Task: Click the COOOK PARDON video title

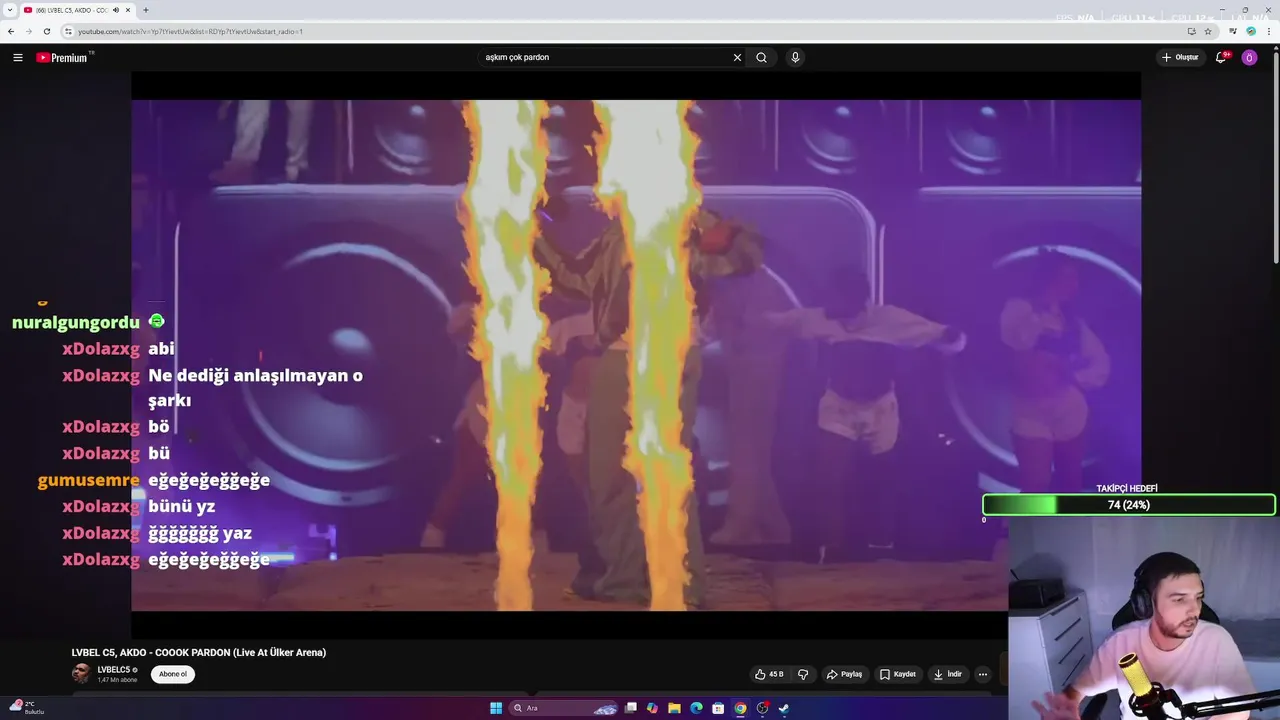Action: pyautogui.click(x=199, y=652)
